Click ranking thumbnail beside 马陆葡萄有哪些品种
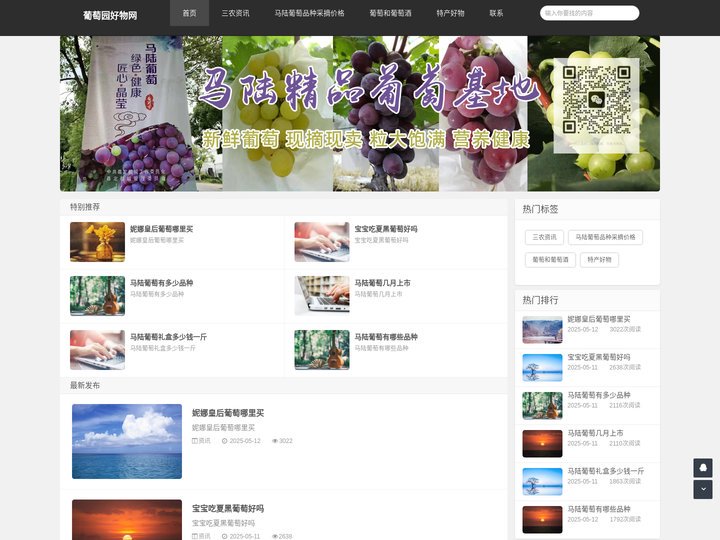The height and width of the screenshot is (540, 720). coord(542,519)
